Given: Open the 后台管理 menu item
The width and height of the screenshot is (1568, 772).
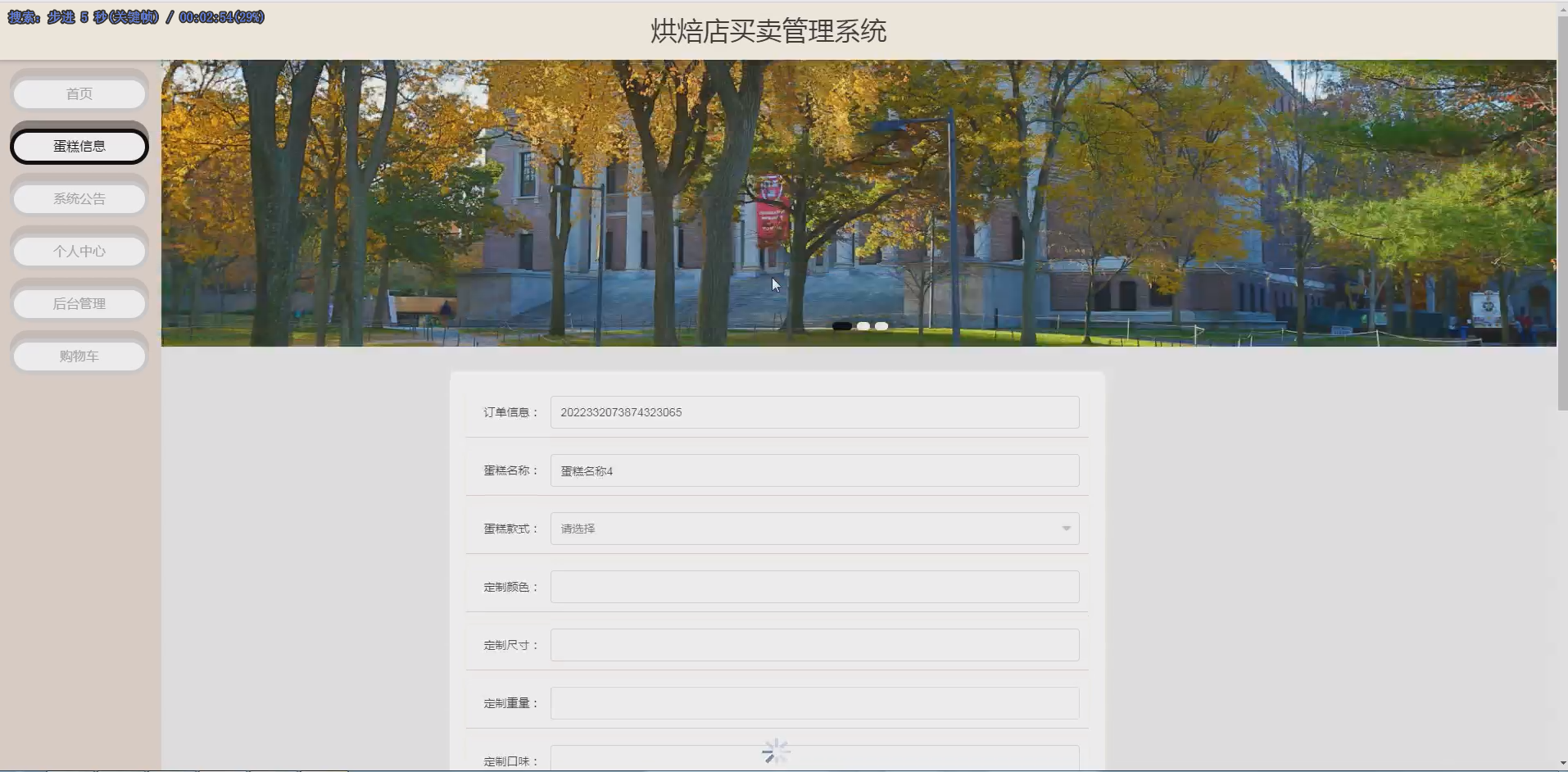Looking at the screenshot, I should (79, 304).
